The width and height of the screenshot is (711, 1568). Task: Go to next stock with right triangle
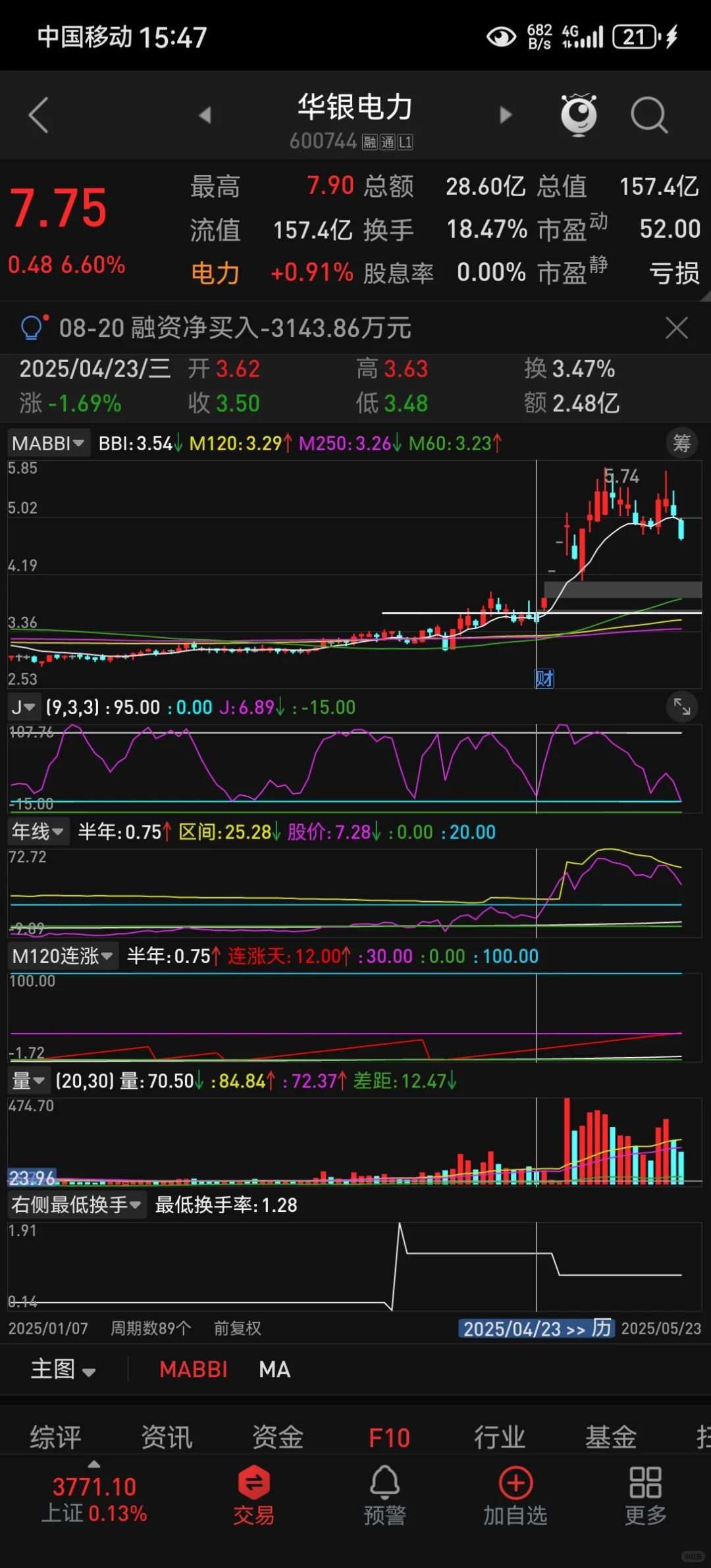(x=506, y=115)
